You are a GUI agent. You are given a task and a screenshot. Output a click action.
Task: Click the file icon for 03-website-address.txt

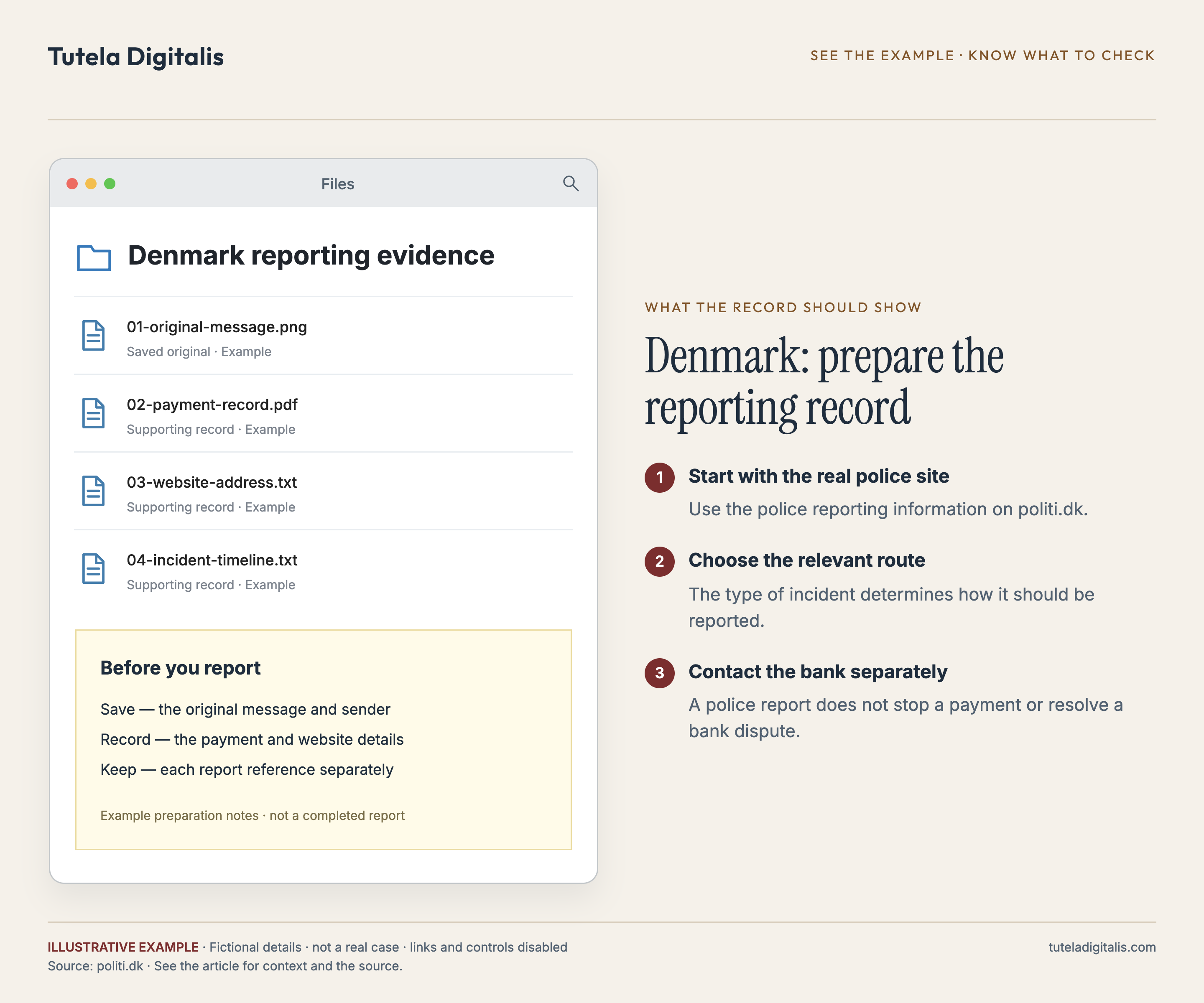[x=94, y=491]
